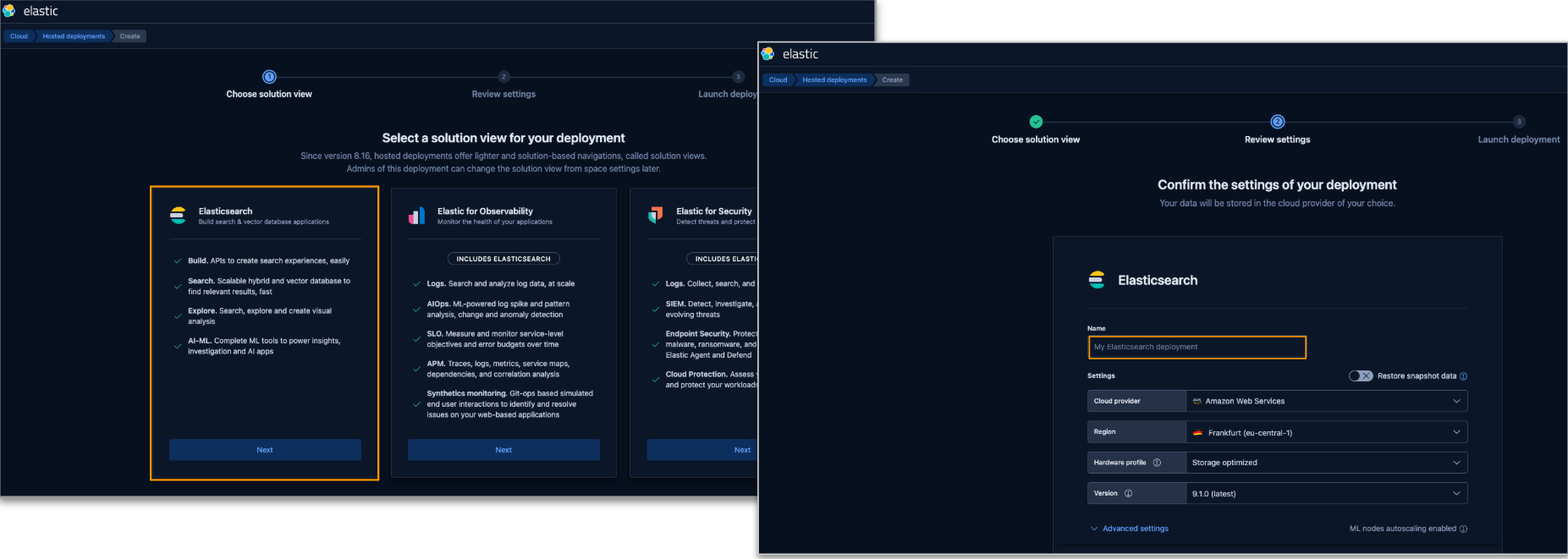Click Create breadcrumb in the front window
1568x559 pixels.
pyautogui.click(x=892, y=80)
